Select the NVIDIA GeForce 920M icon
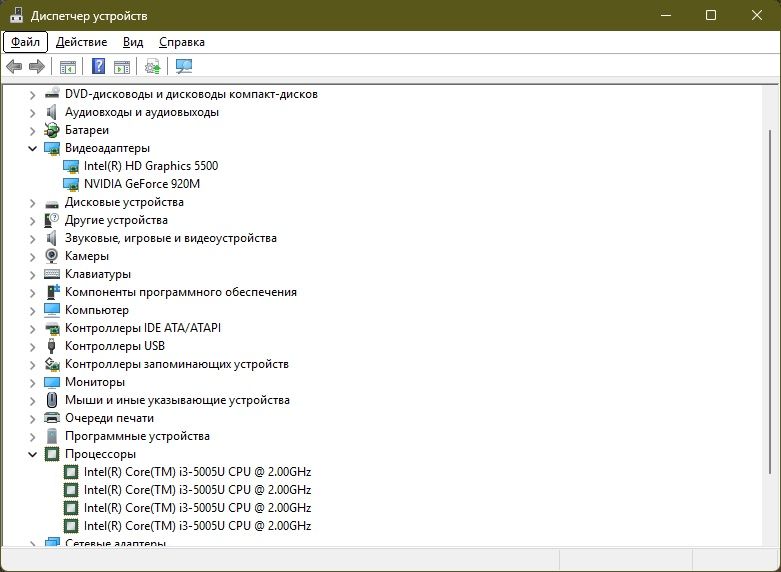This screenshot has width=781, height=572. pos(71,184)
